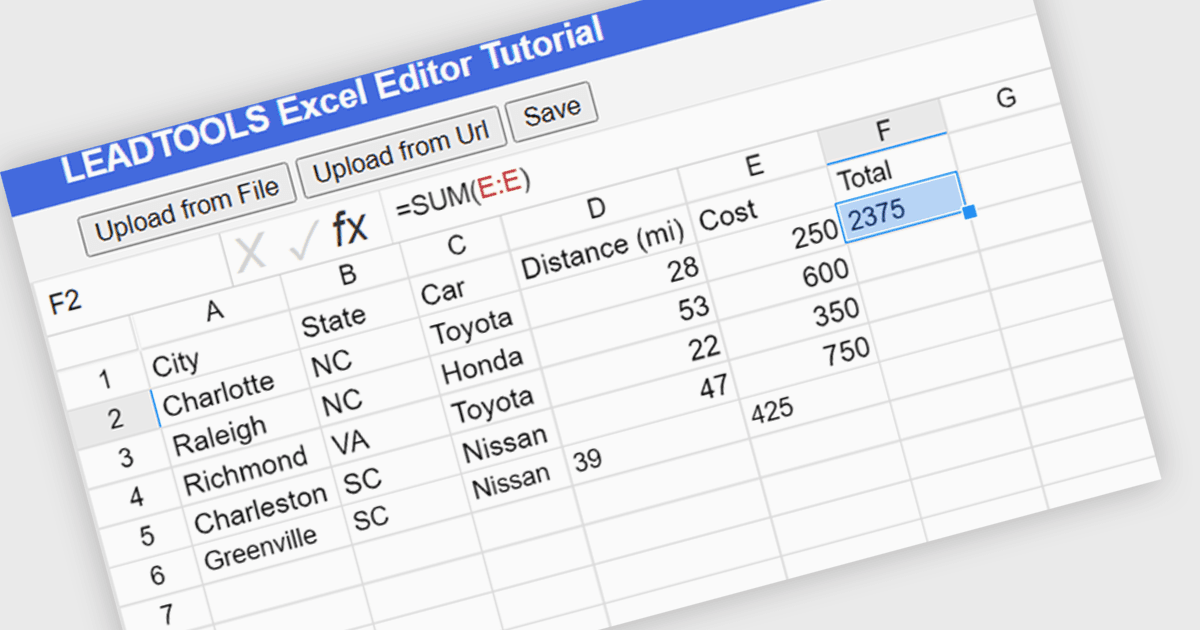Select row header 5
Viewport: 1200px width, 630px height.
pos(146,536)
